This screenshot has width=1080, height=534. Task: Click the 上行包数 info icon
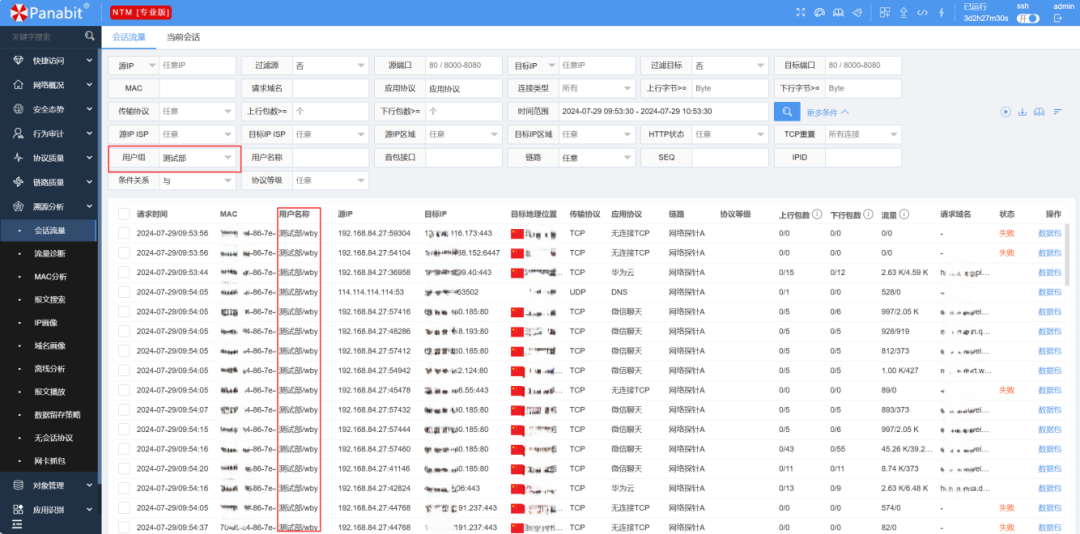(817, 214)
